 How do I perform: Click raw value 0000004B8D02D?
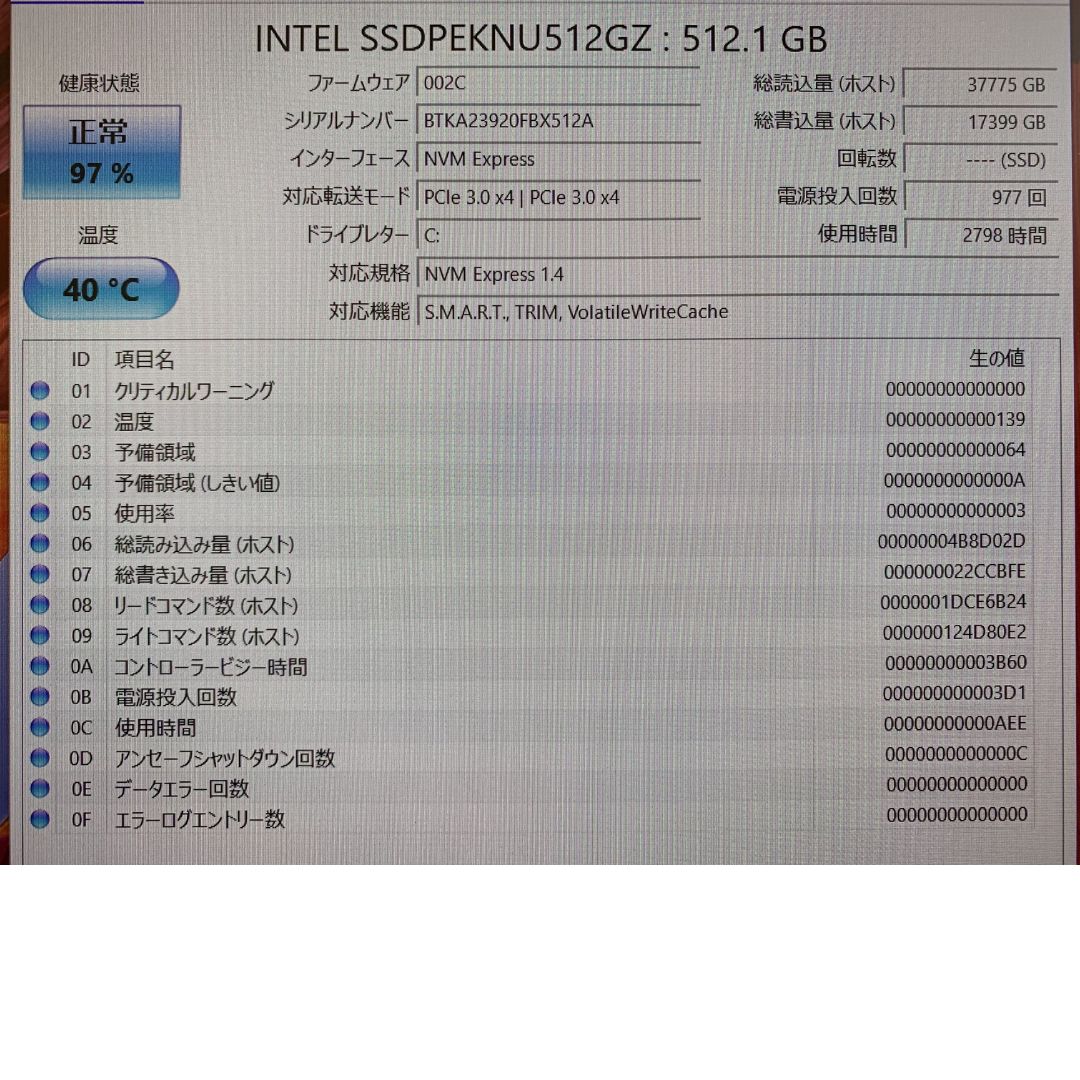(951, 541)
